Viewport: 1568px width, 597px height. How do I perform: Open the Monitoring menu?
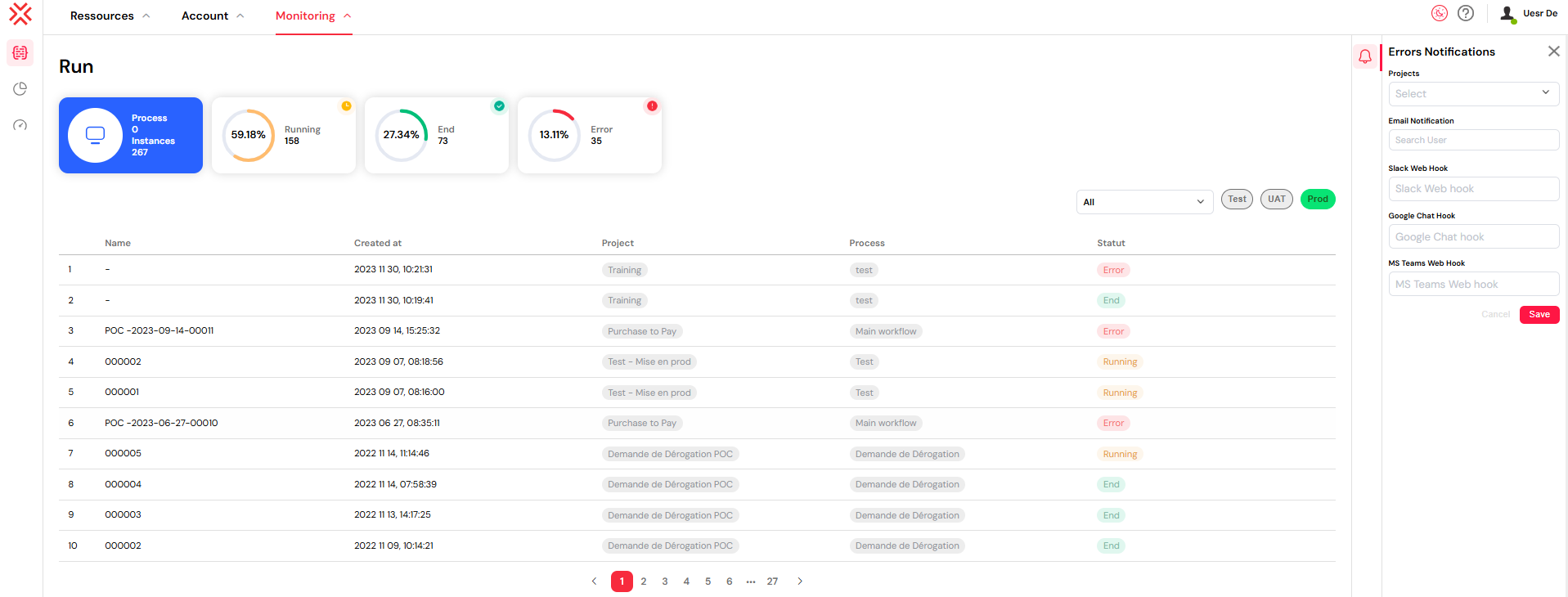(x=313, y=16)
